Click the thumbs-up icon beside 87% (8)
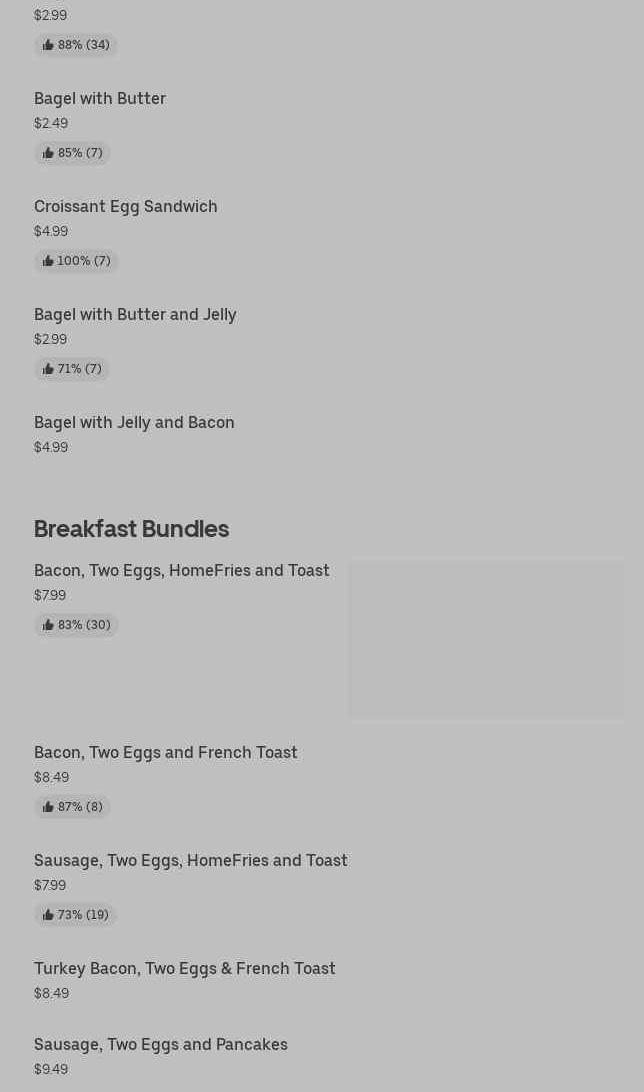Image resolution: width=644 pixels, height=1092 pixels. (48, 807)
